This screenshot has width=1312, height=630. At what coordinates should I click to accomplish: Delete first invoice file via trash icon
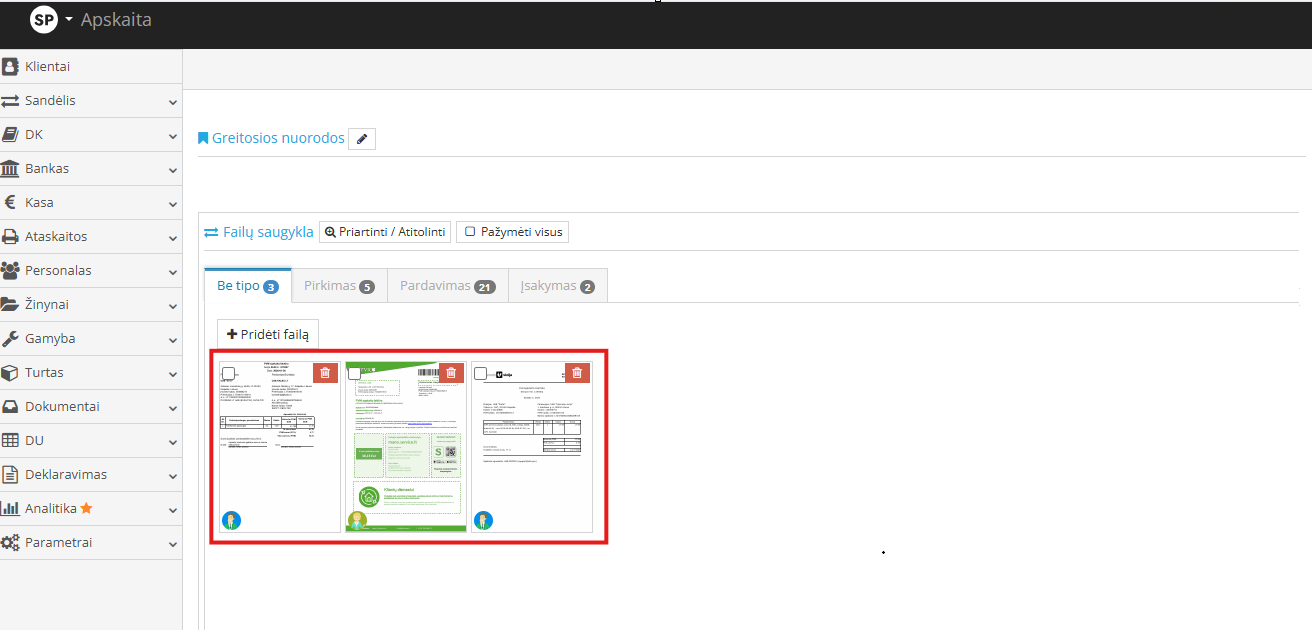coord(325,372)
